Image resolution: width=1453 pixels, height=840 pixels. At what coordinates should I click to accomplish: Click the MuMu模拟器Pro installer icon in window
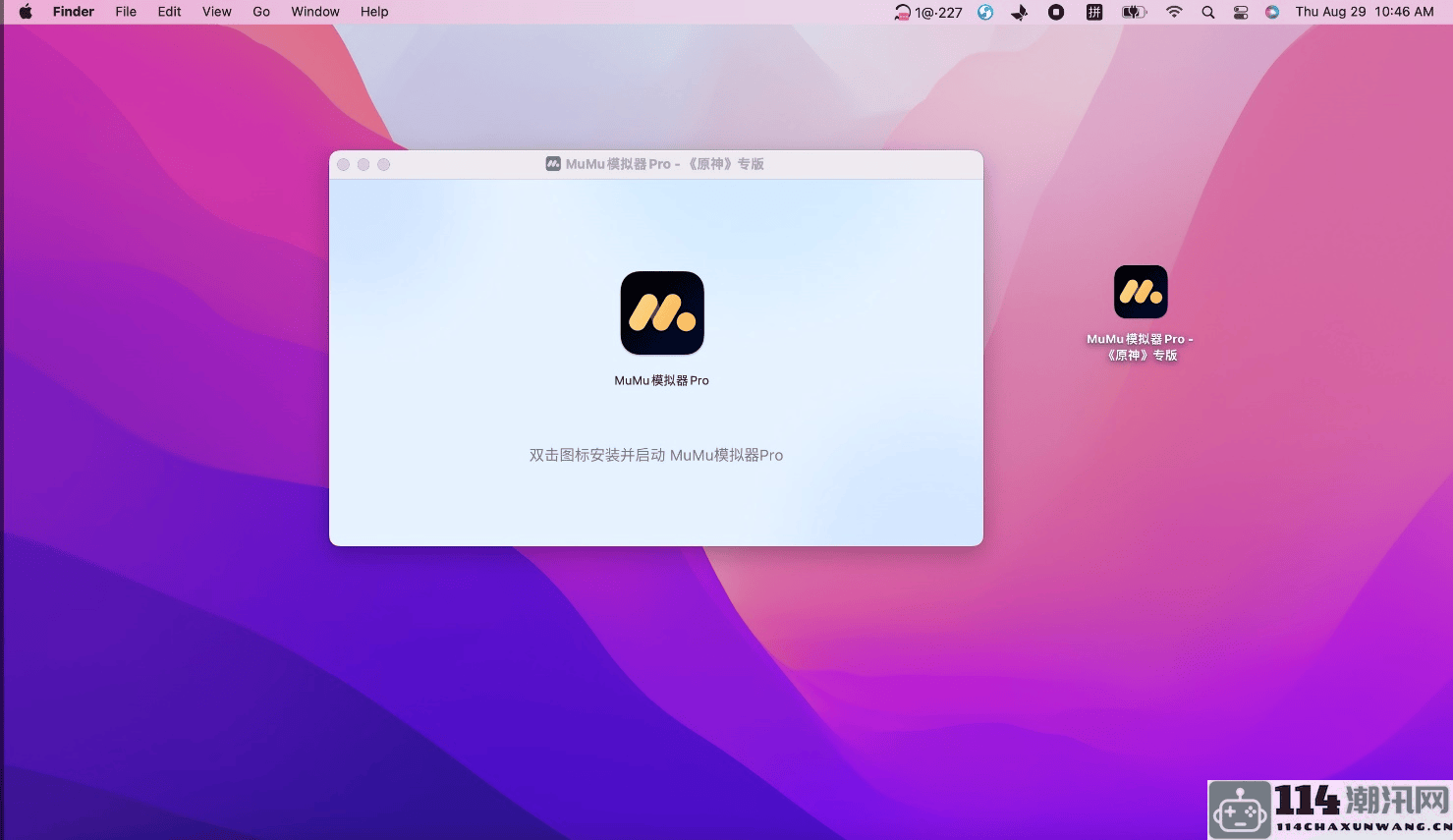(662, 313)
